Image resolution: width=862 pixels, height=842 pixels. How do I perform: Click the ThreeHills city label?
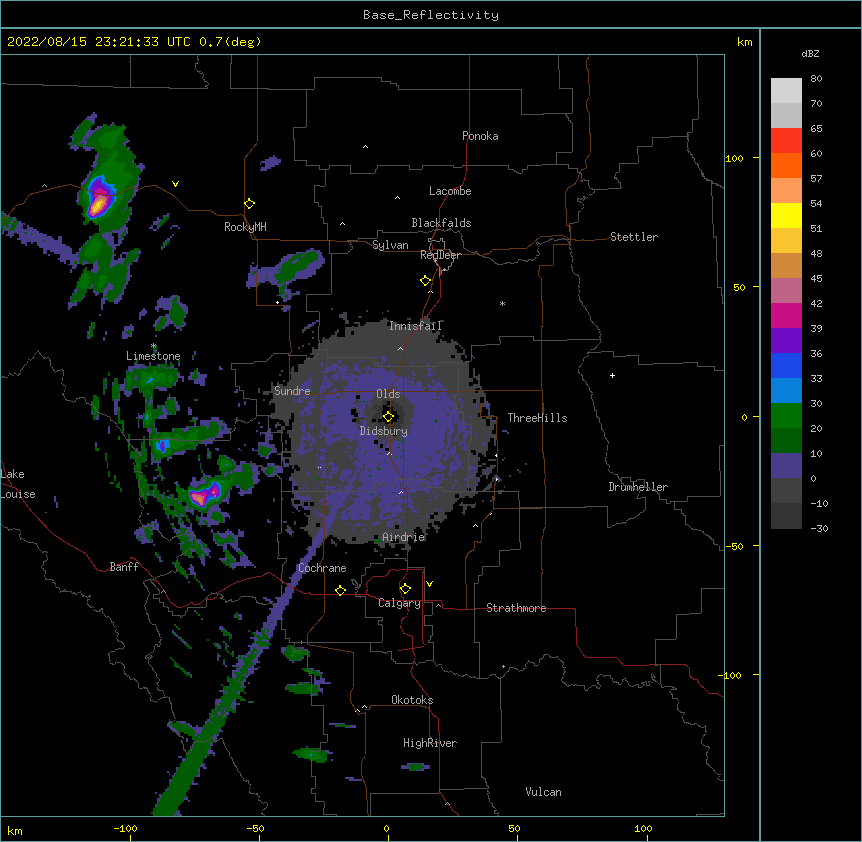click(537, 418)
